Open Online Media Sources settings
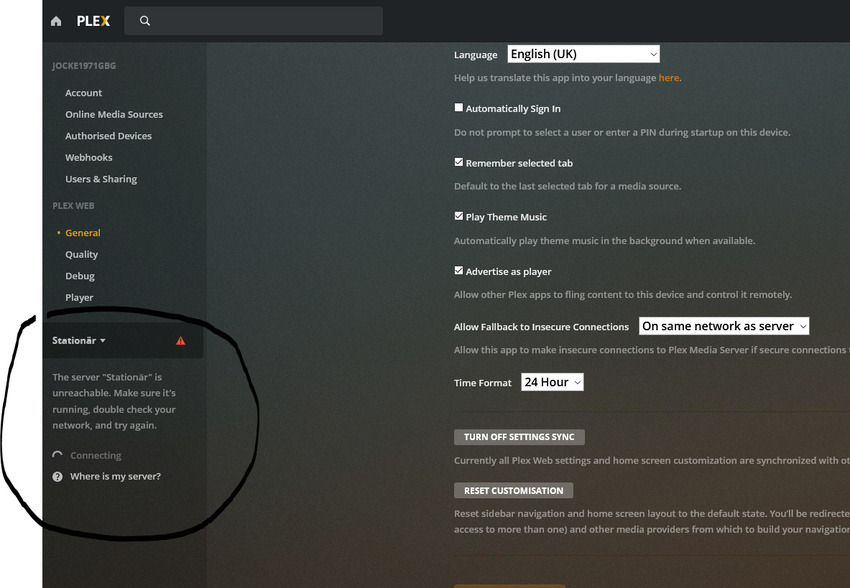 (114, 114)
